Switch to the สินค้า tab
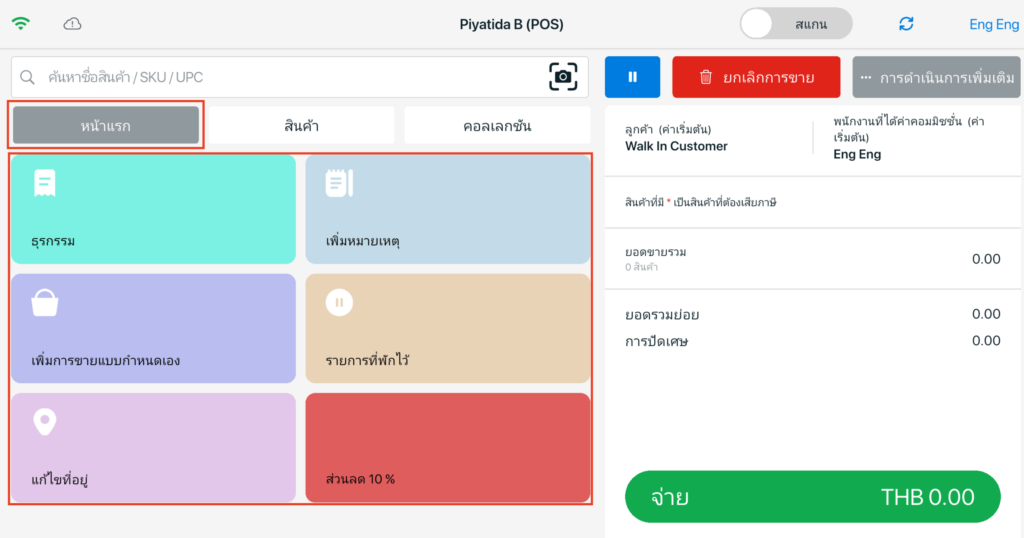The image size is (1024, 538). pyautogui.click(x=301, y=126)
